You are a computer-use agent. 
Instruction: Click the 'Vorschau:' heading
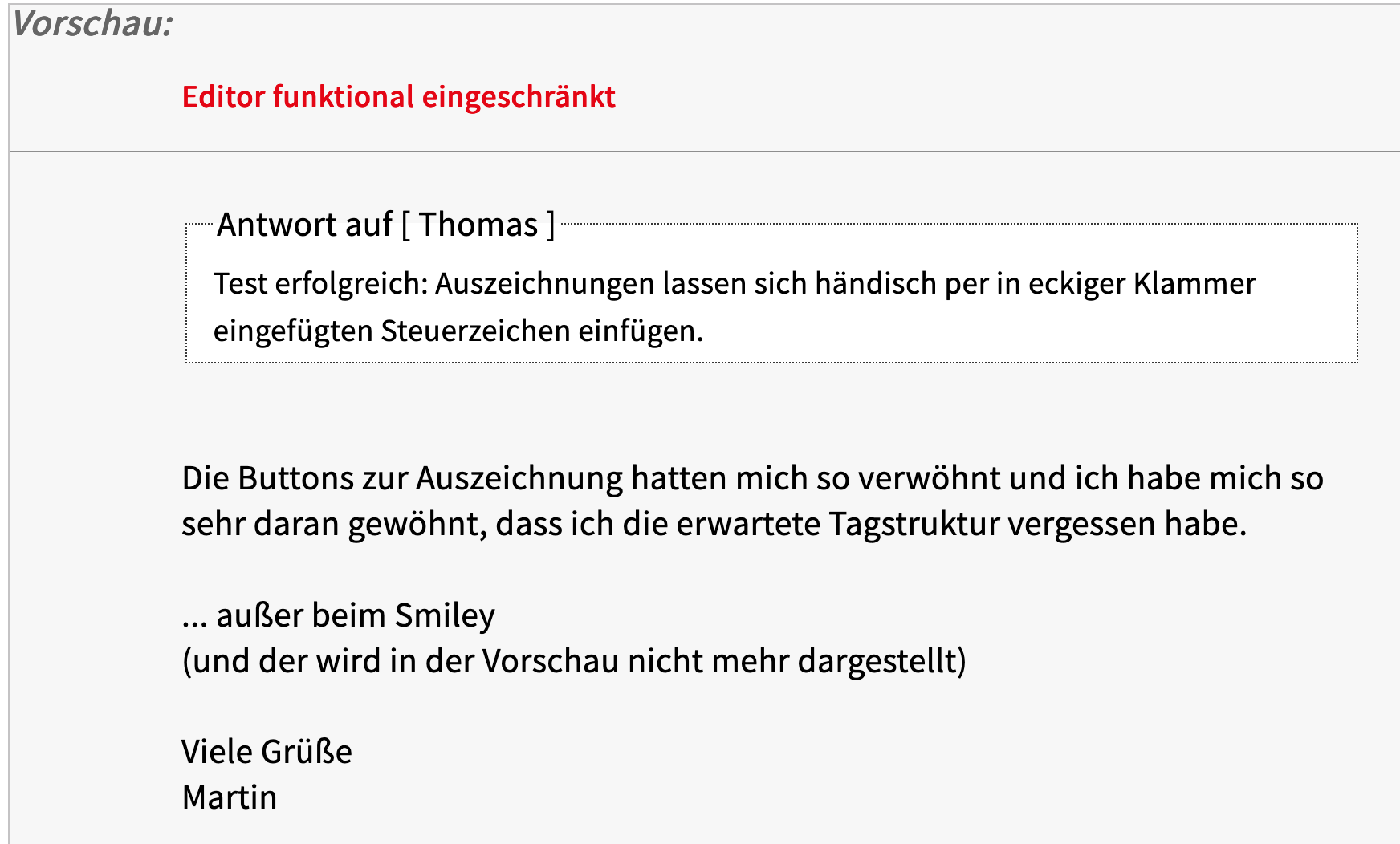(93, 24)
